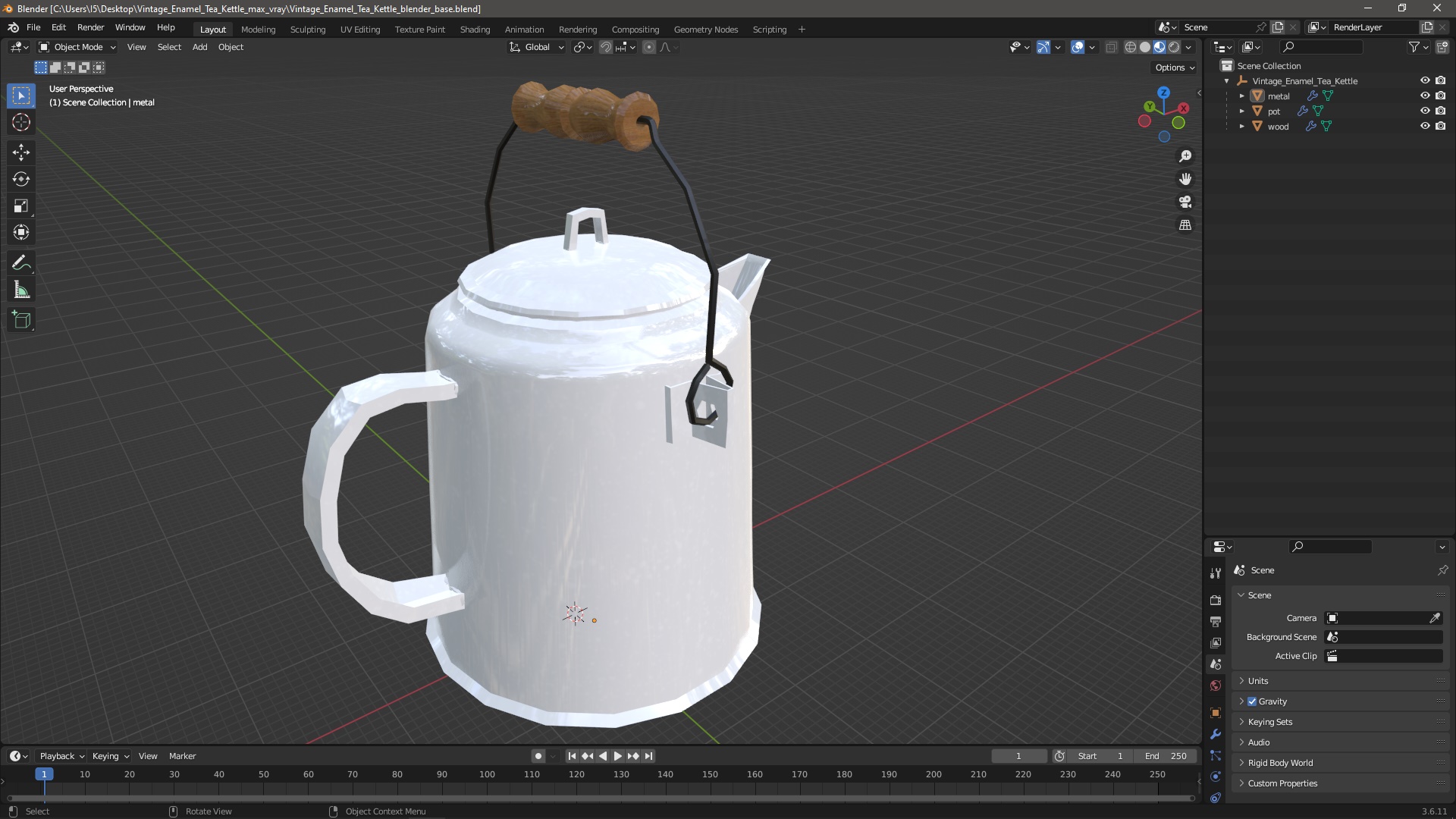The width and height of the screenshot is (1456, 819).
Task: Open the Render menu
Action: point(90,27)
